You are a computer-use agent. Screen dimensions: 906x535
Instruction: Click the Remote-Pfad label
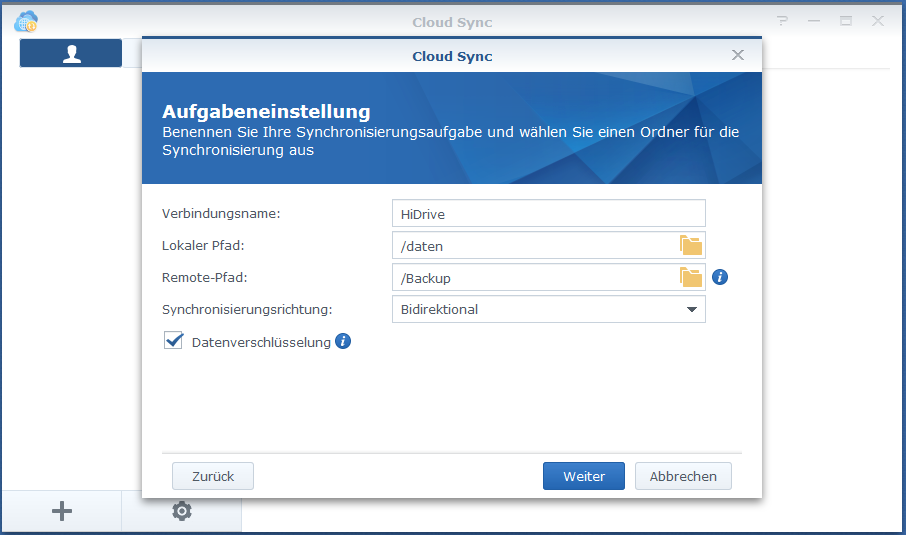coord(205,277)
